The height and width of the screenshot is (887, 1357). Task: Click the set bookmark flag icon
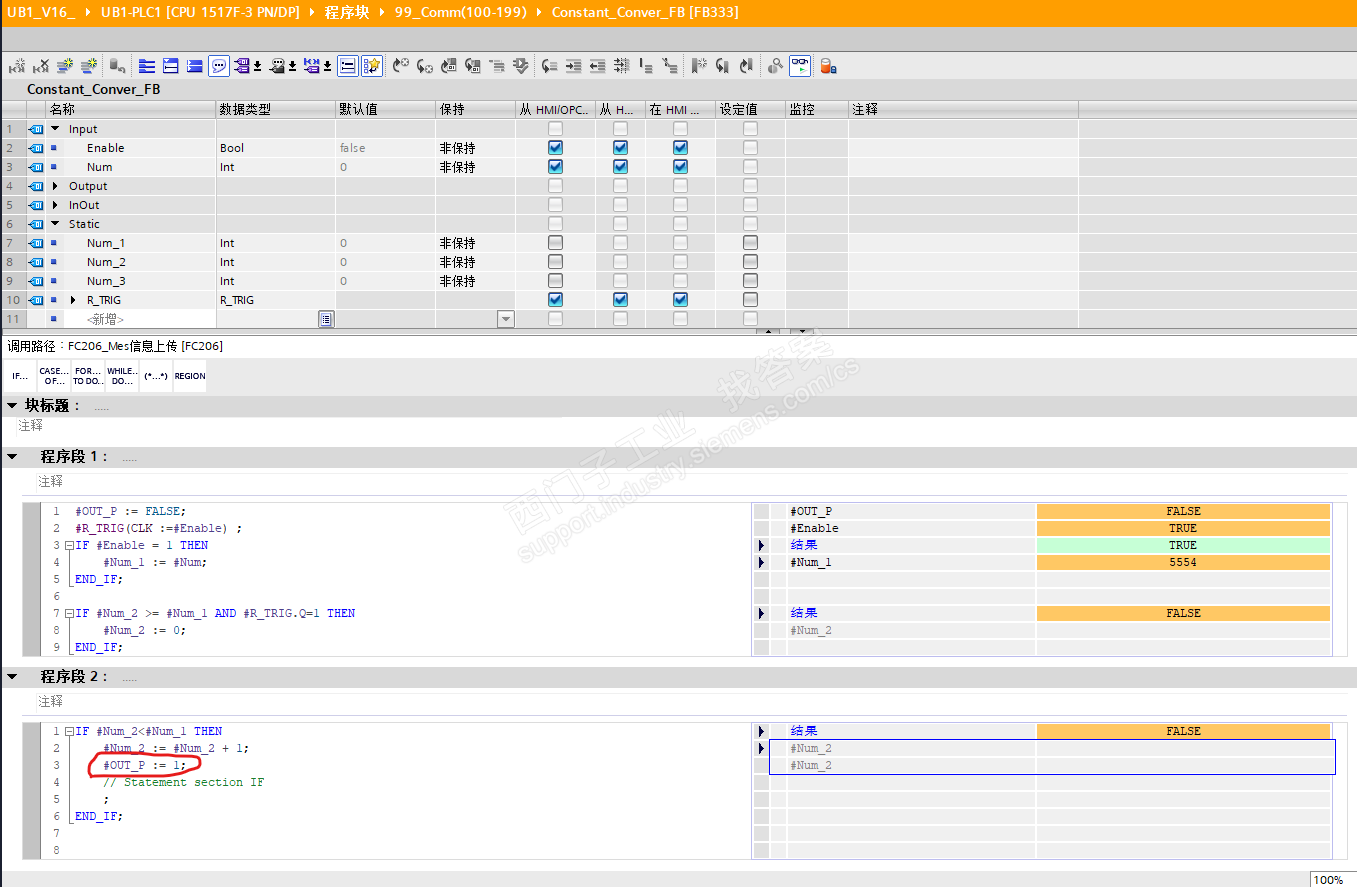click(x=699, y=66)
